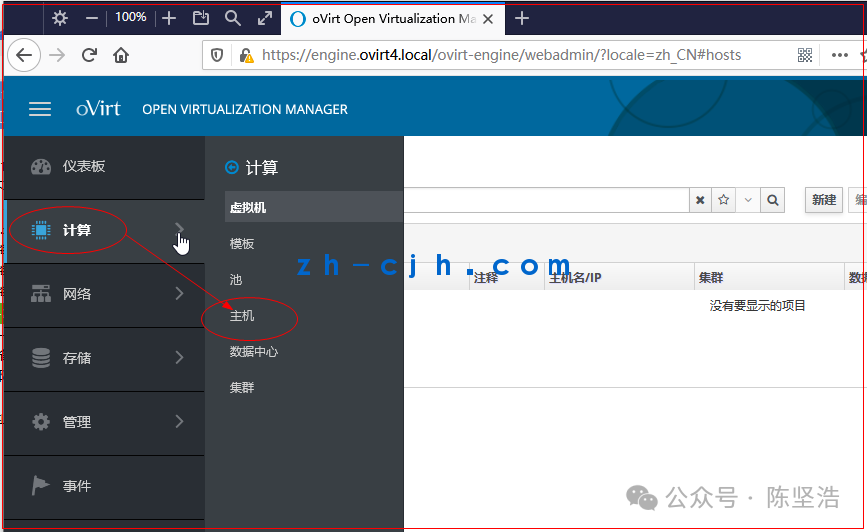Open the 管理 administration menu item
Viewport: 867px width, 532px height.
[x=104, y=423]
